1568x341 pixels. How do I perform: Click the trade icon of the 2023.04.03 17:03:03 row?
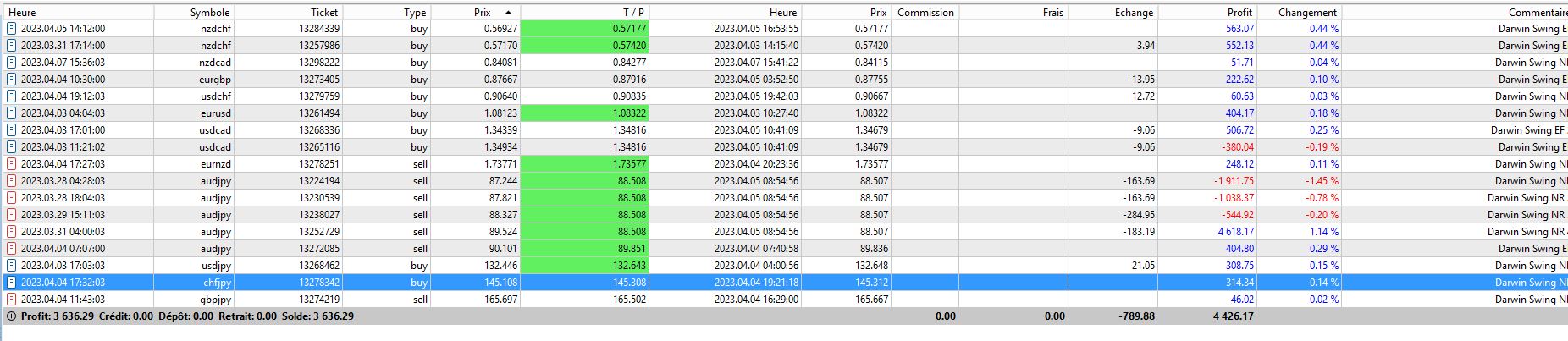coord(12,266)
